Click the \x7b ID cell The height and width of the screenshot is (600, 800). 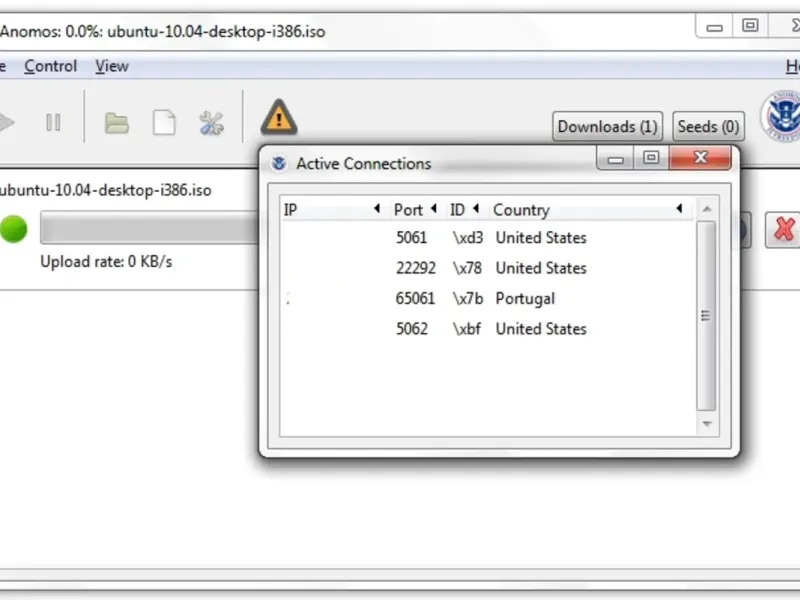point(467,298)
